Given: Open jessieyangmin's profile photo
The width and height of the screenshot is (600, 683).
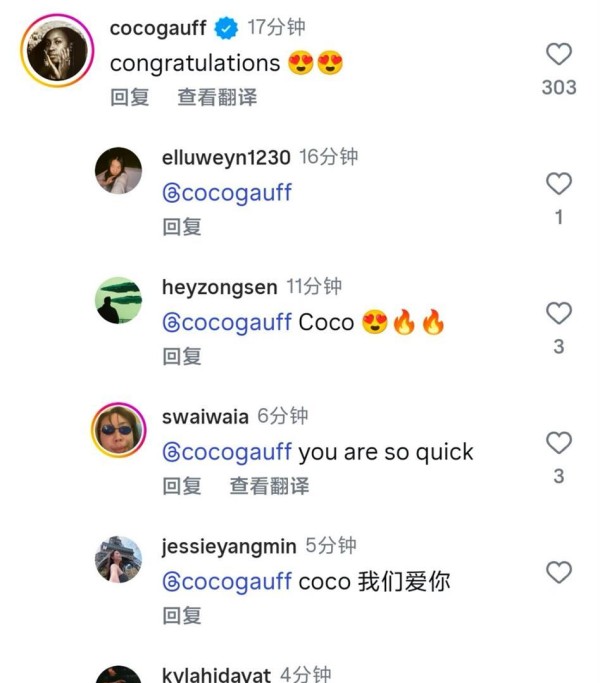Looking at the screenshot, I should click(x=119, y=559).
